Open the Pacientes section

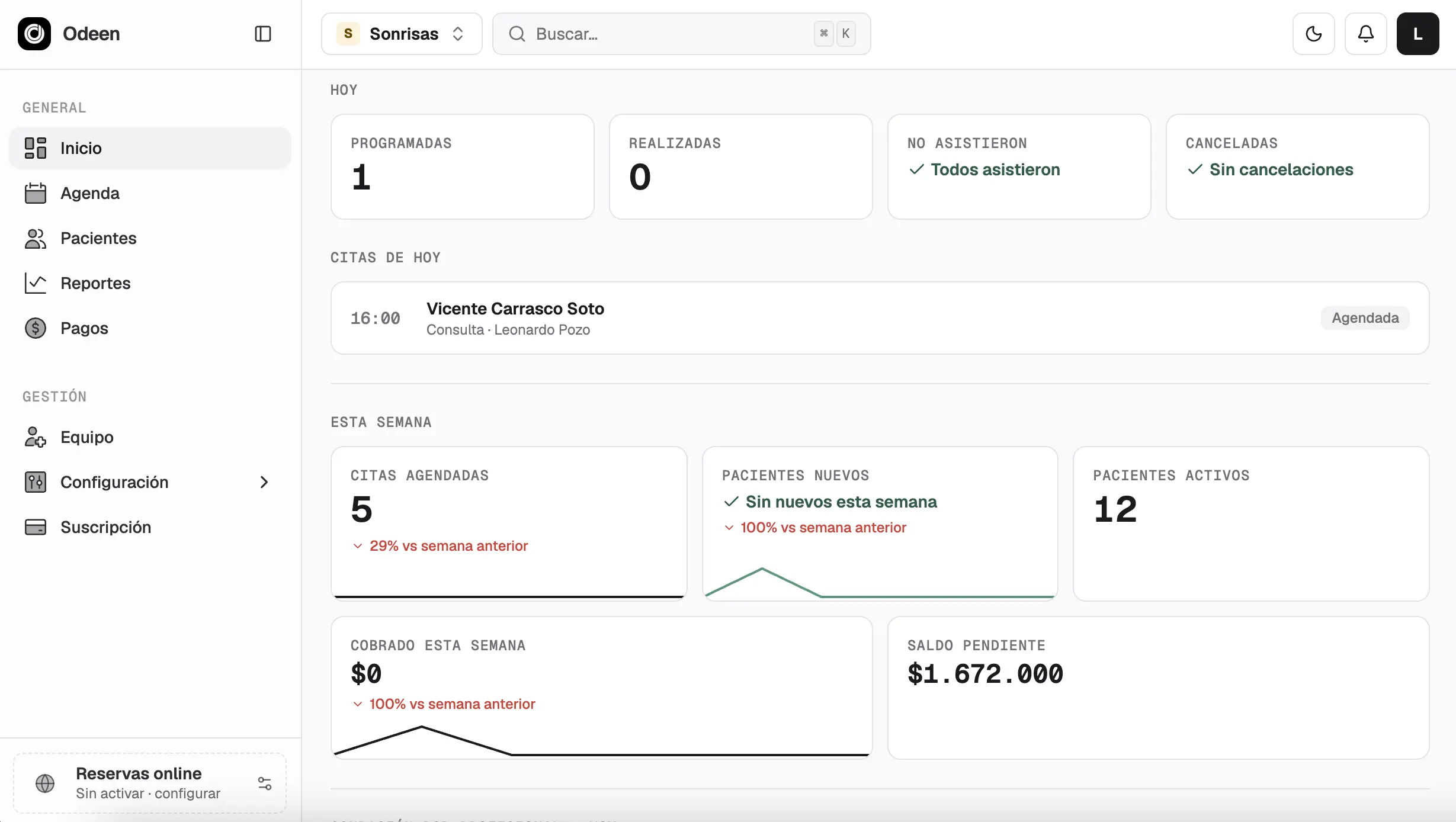point(150,238)
